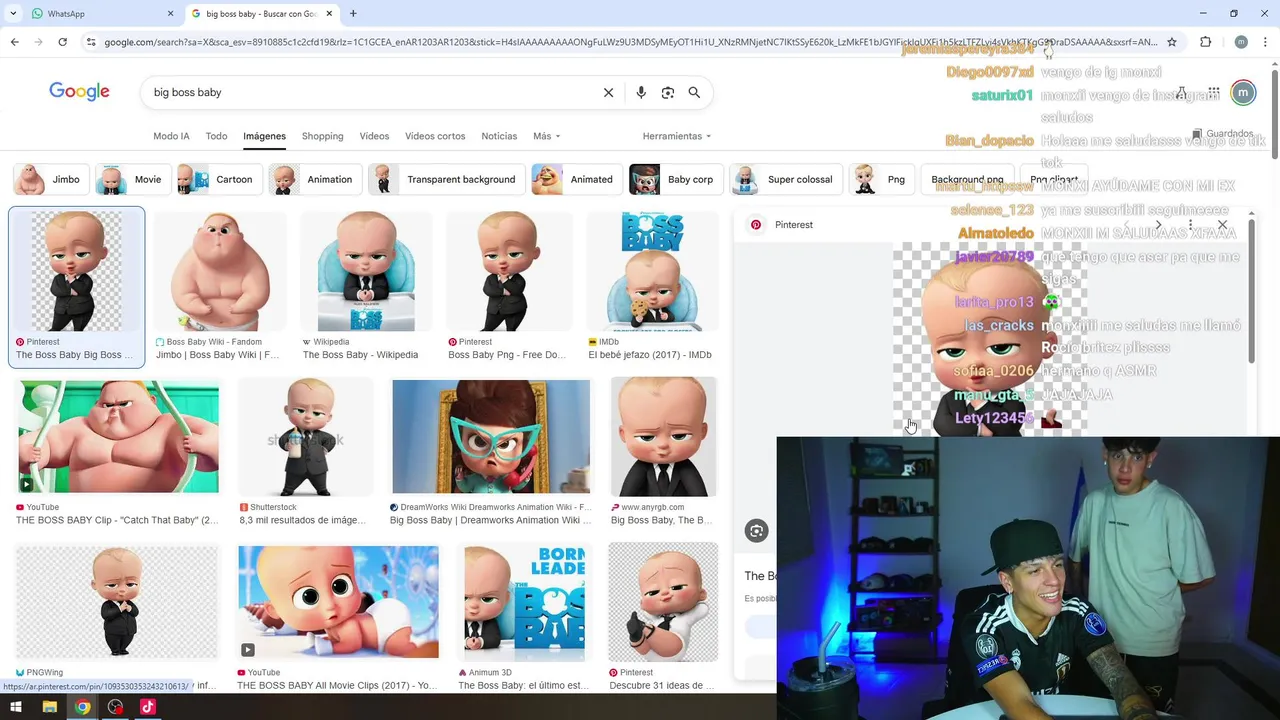Click the image preview panel scrollbar
The width and height of the screenshot is (1280, 720).
pyautogui.click(x=1251, y=292)
